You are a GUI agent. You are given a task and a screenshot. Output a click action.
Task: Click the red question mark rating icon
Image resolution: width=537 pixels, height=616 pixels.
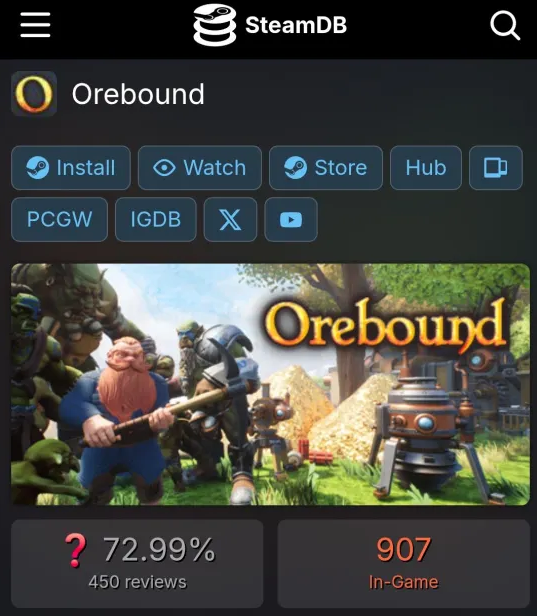coord(76,550)
